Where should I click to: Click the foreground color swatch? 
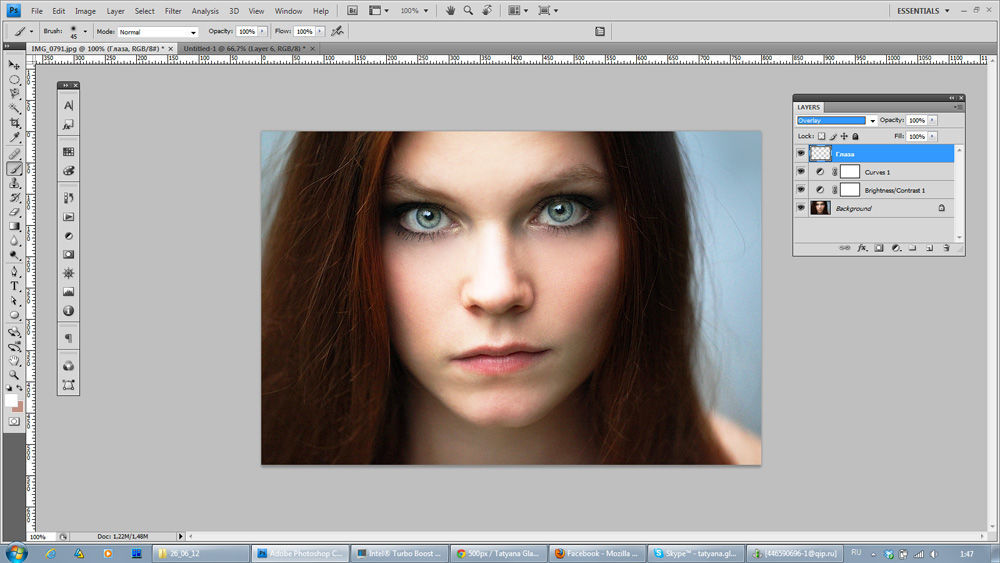(10, 400)
